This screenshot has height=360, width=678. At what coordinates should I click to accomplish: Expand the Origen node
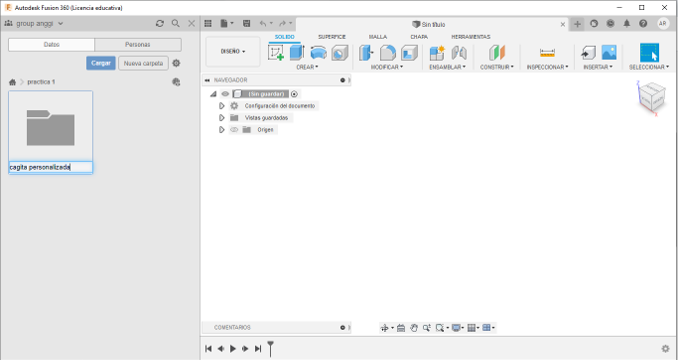tap(221, 130)
